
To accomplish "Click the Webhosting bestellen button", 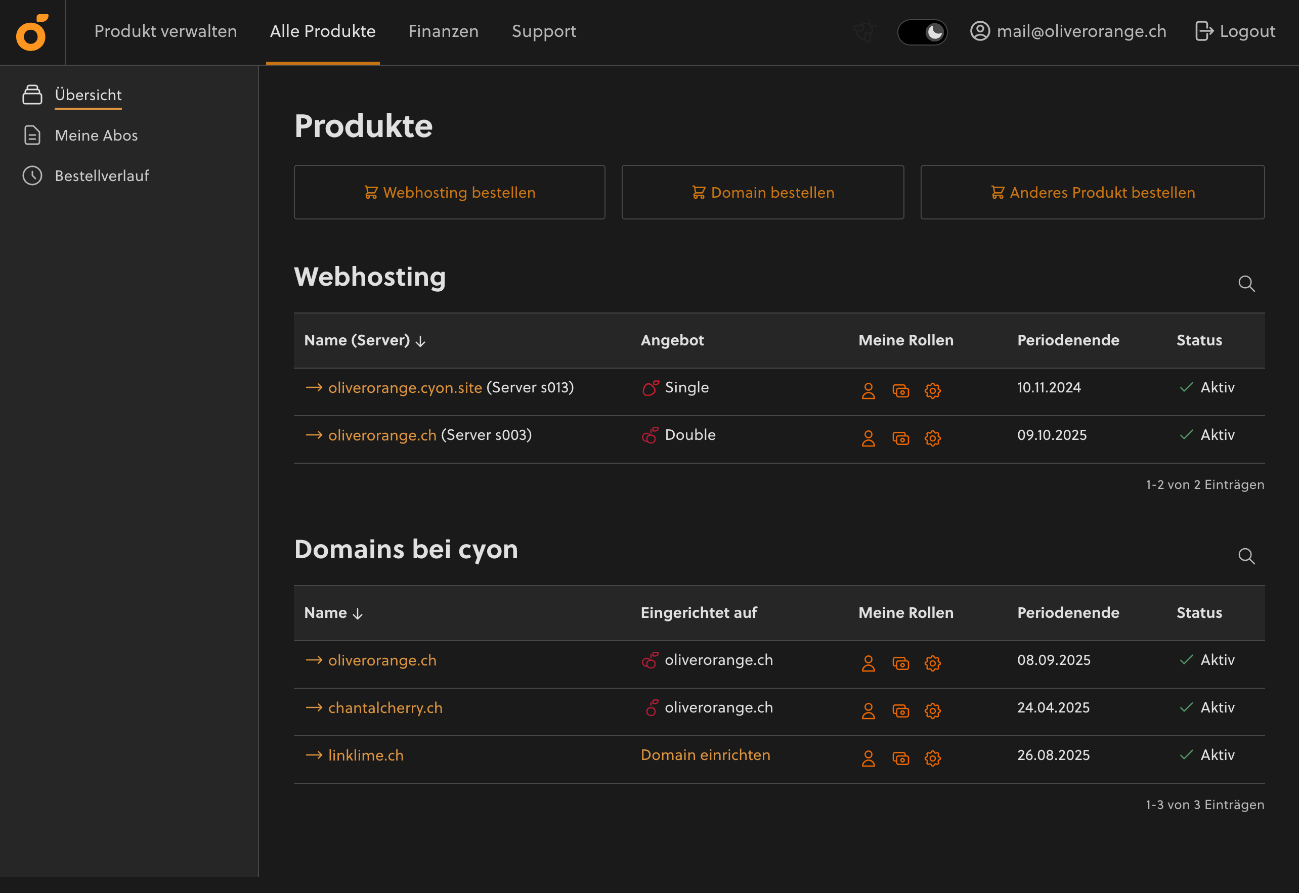I will pyautogui.click(x=450, y=192).
